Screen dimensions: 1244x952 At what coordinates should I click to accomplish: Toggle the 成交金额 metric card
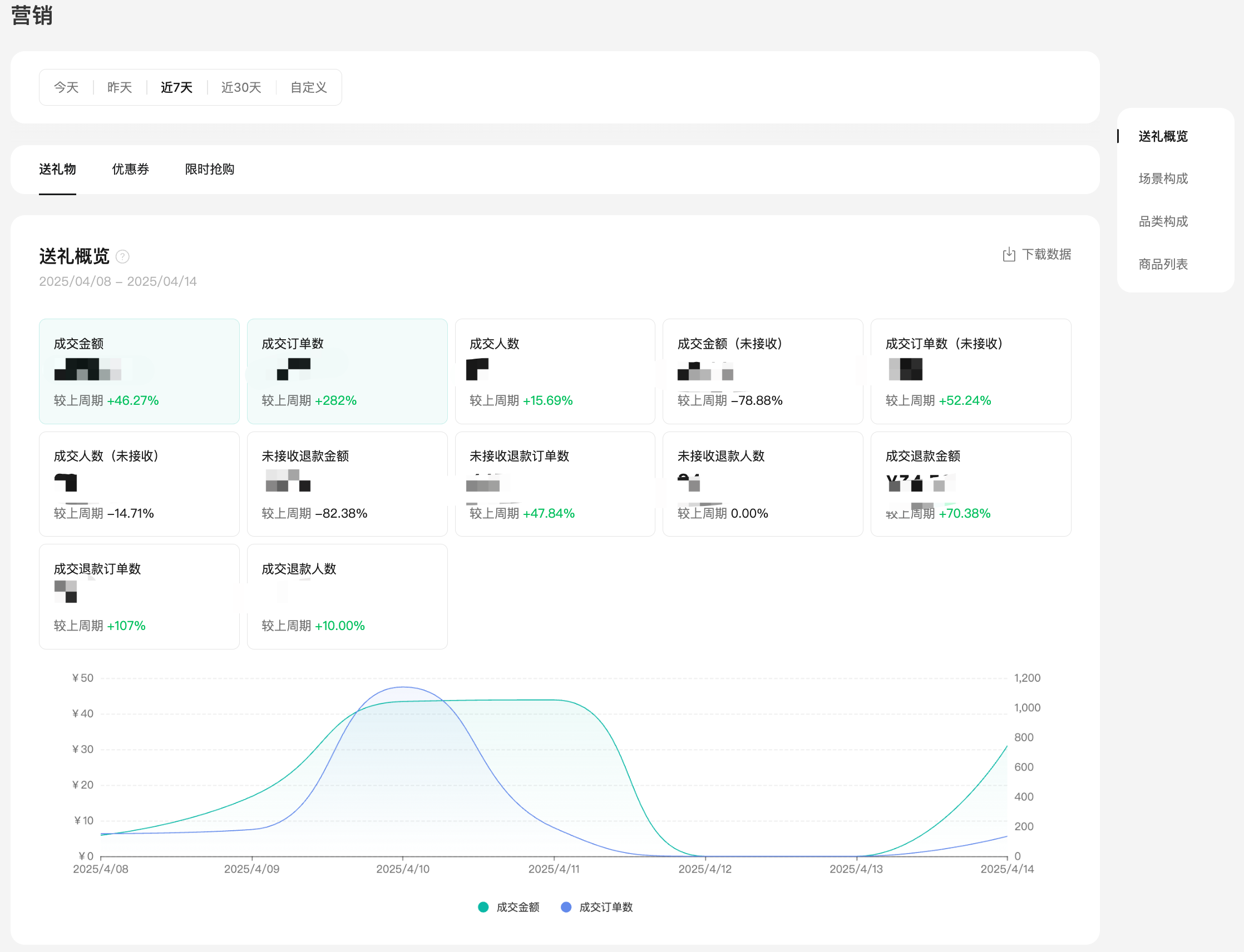click(139, 371)
